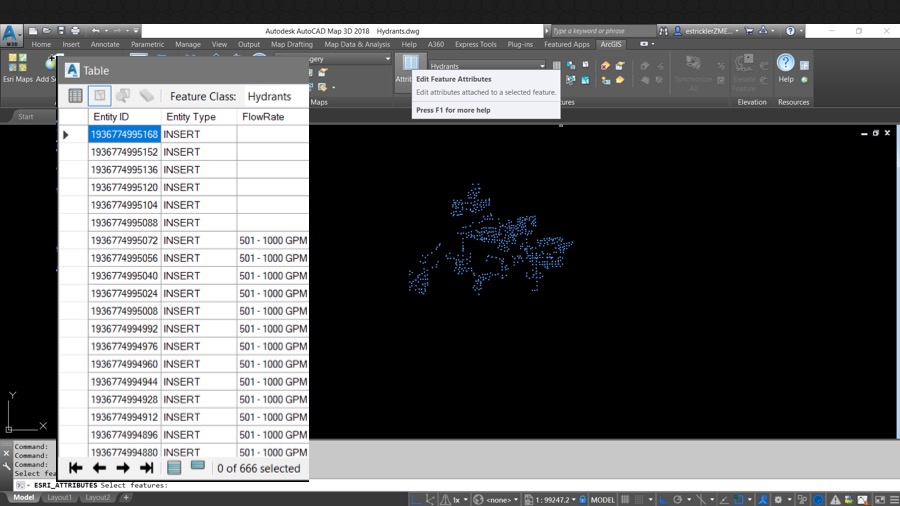Viewport: 900px width, 506px height.
Task: Toggle snap mode in status bar
Action: pyautogui.click(x=639, y=500)
